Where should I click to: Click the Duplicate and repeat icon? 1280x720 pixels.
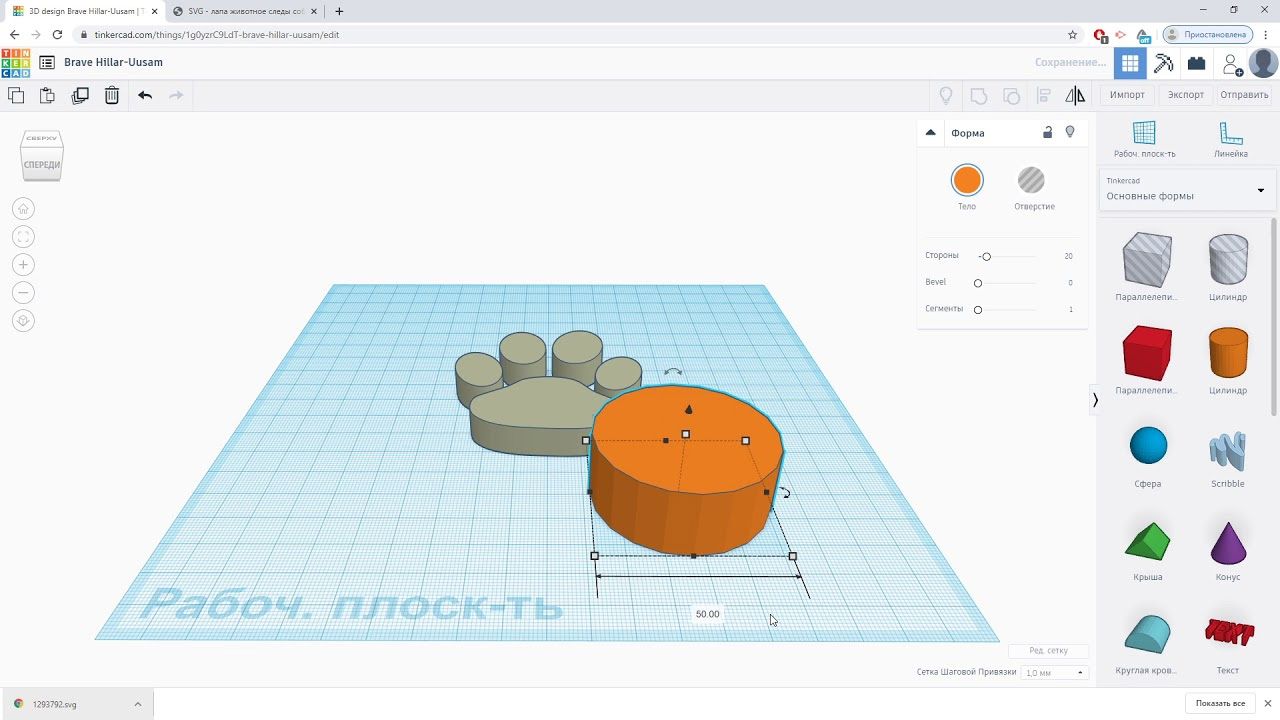click(80, 95)
